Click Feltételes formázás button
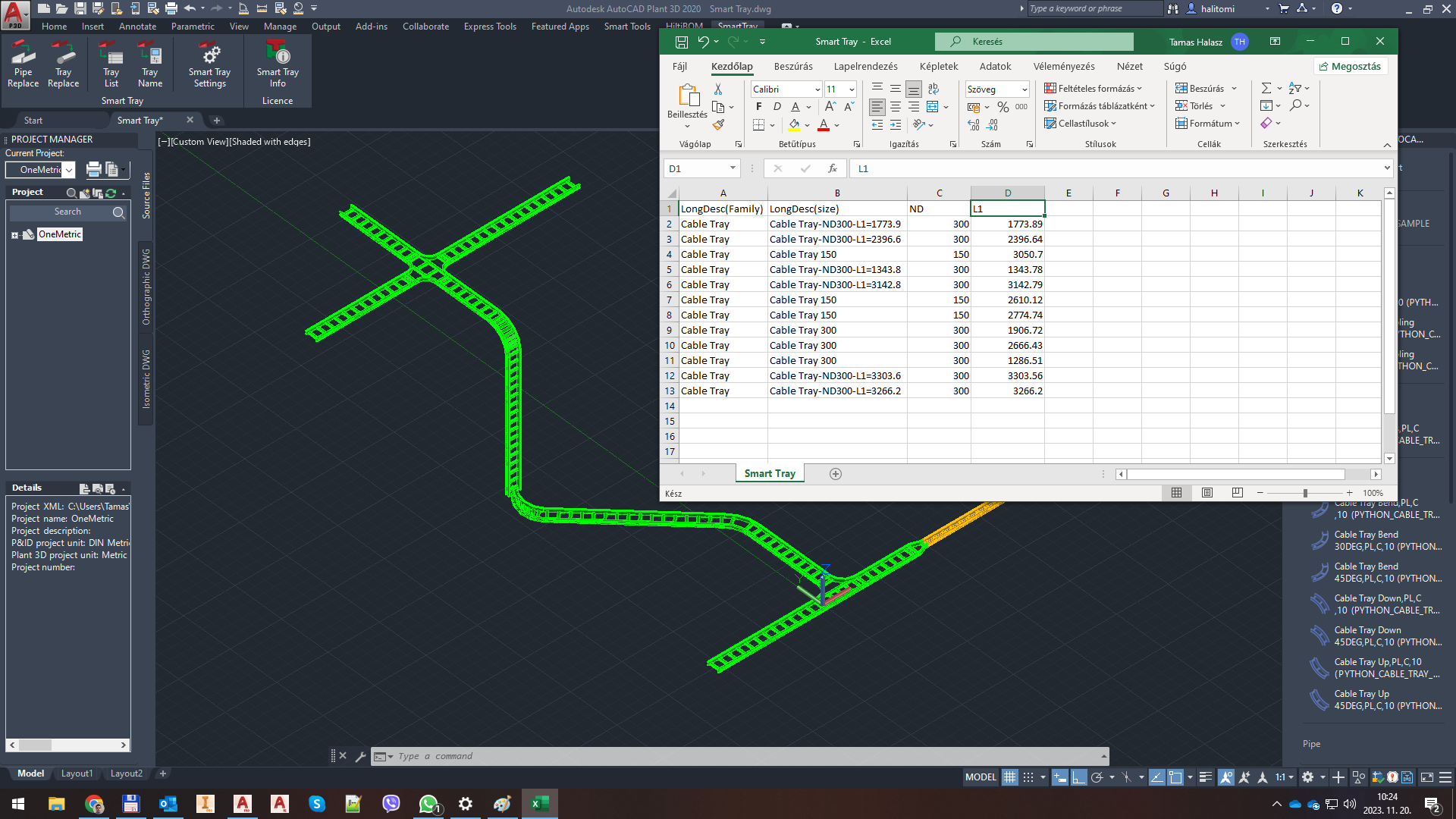1456x819 pixels. point(1093,89)
